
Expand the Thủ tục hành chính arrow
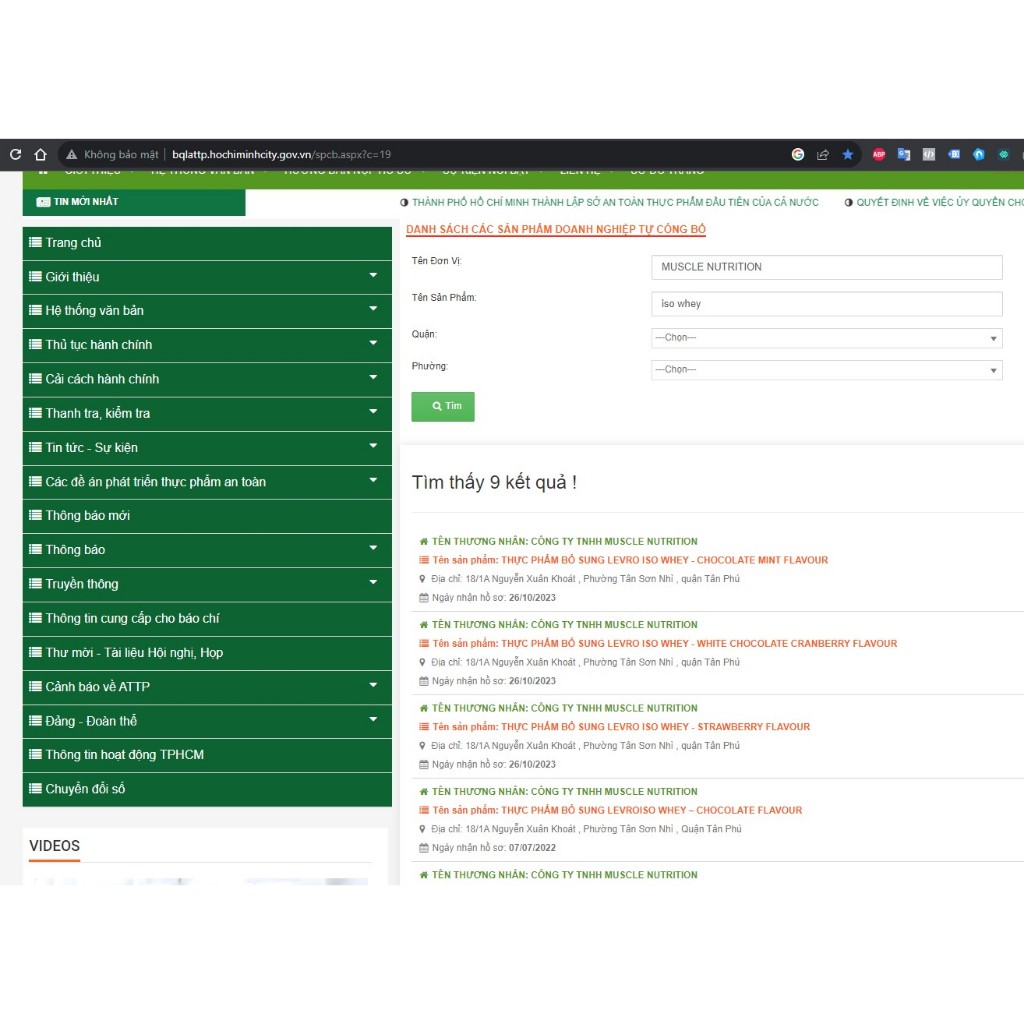tap(374, 343)
